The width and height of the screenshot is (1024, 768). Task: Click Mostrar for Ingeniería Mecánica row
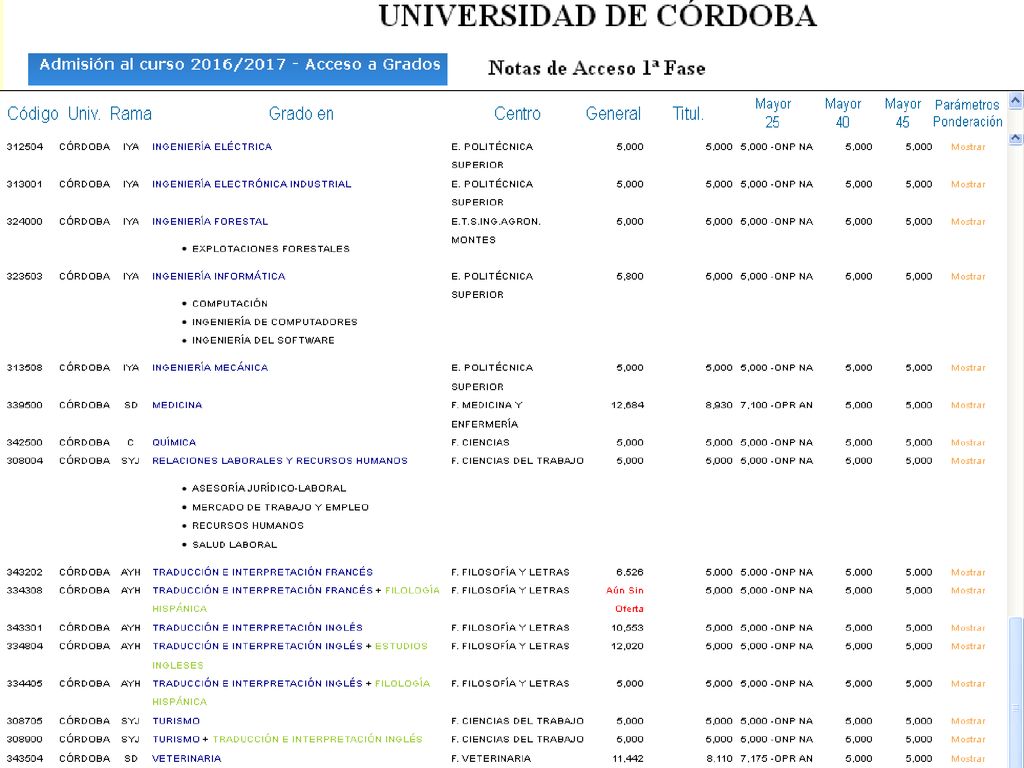click(968, 368)
